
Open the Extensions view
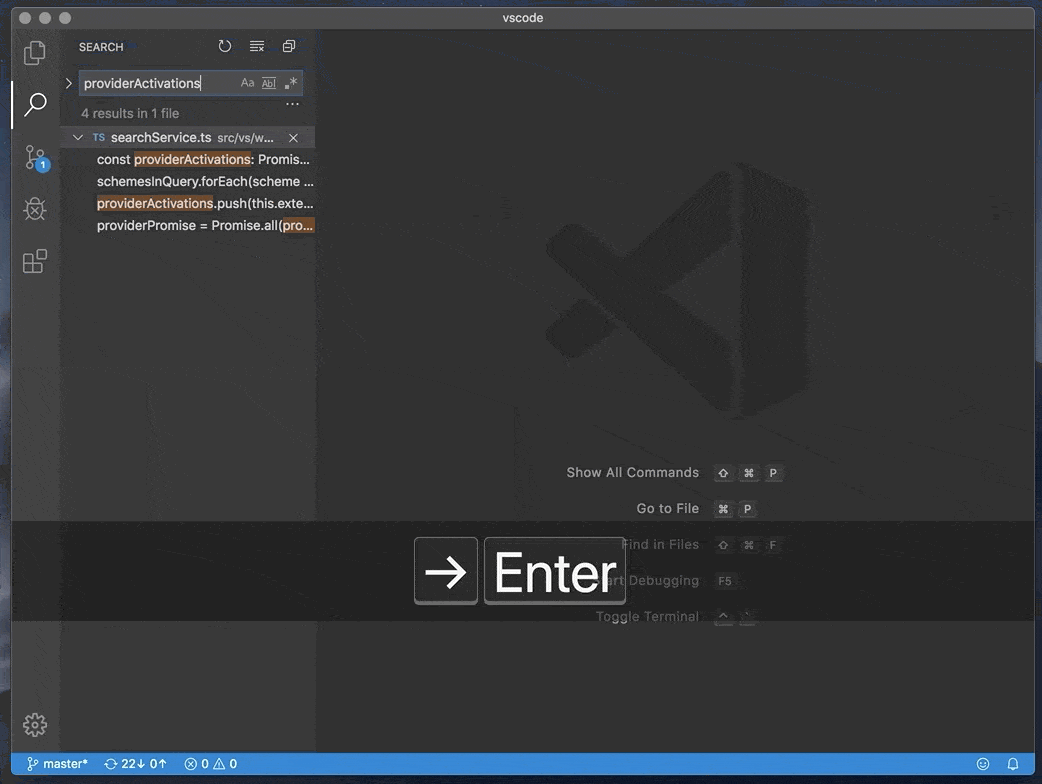(x=34, y=260)
